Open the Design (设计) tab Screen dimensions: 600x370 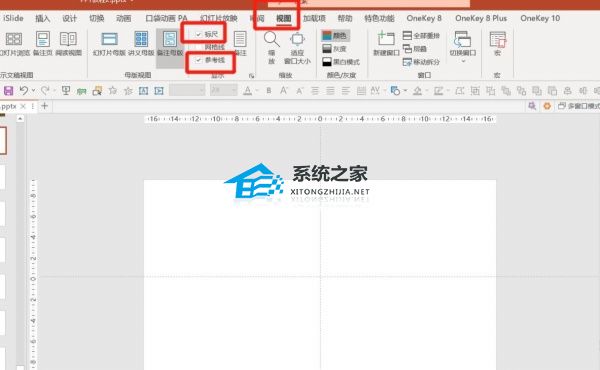(70, 18)
